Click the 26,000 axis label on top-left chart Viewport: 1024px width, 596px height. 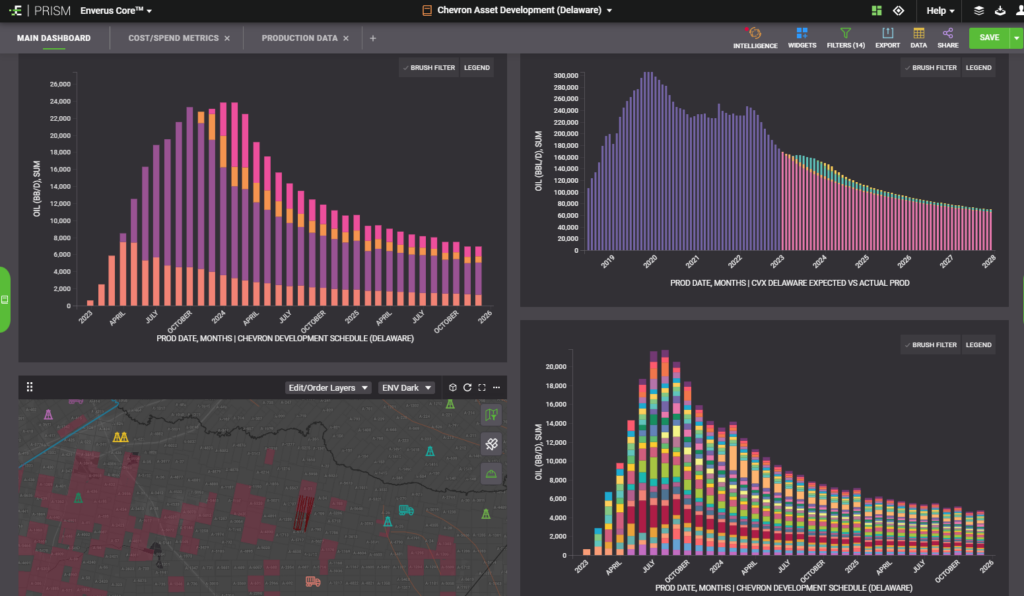coord(60,84)
